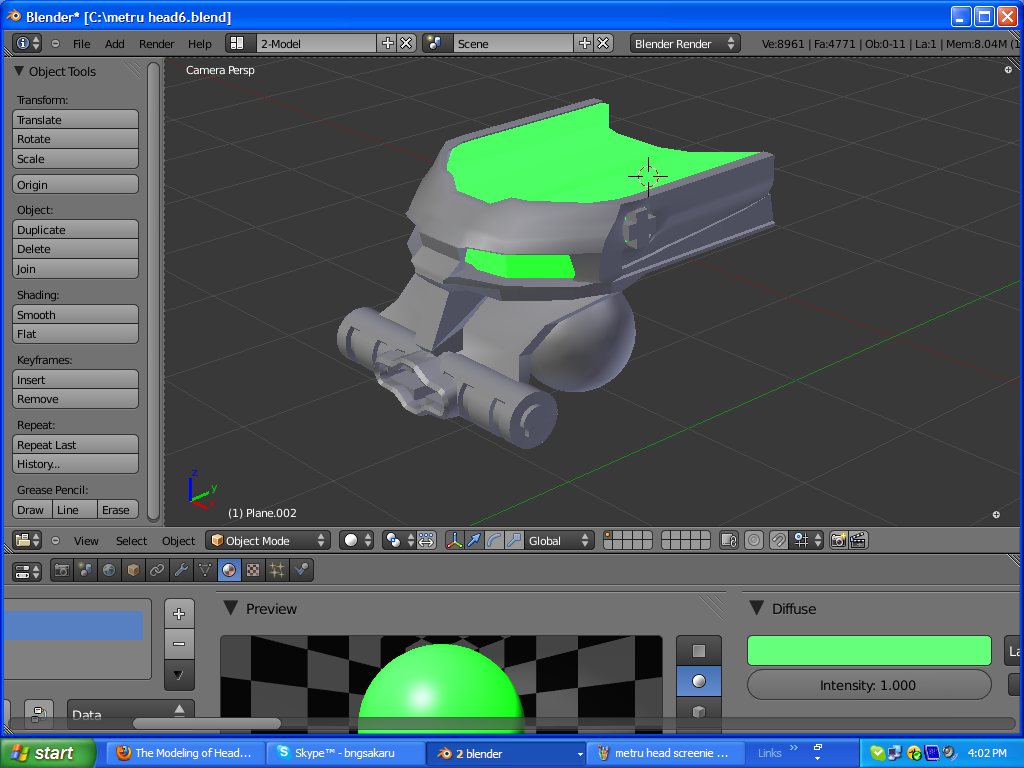The image size is (1024, 768).
Task: Select the Translate manipulator icon
Action: point(472,540)
